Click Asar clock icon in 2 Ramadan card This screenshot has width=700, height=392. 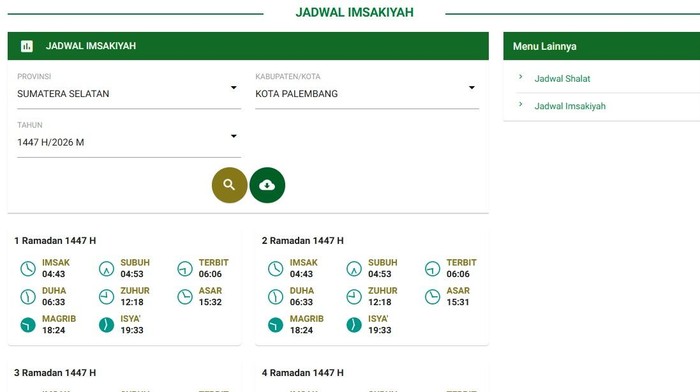pos(433,297)
